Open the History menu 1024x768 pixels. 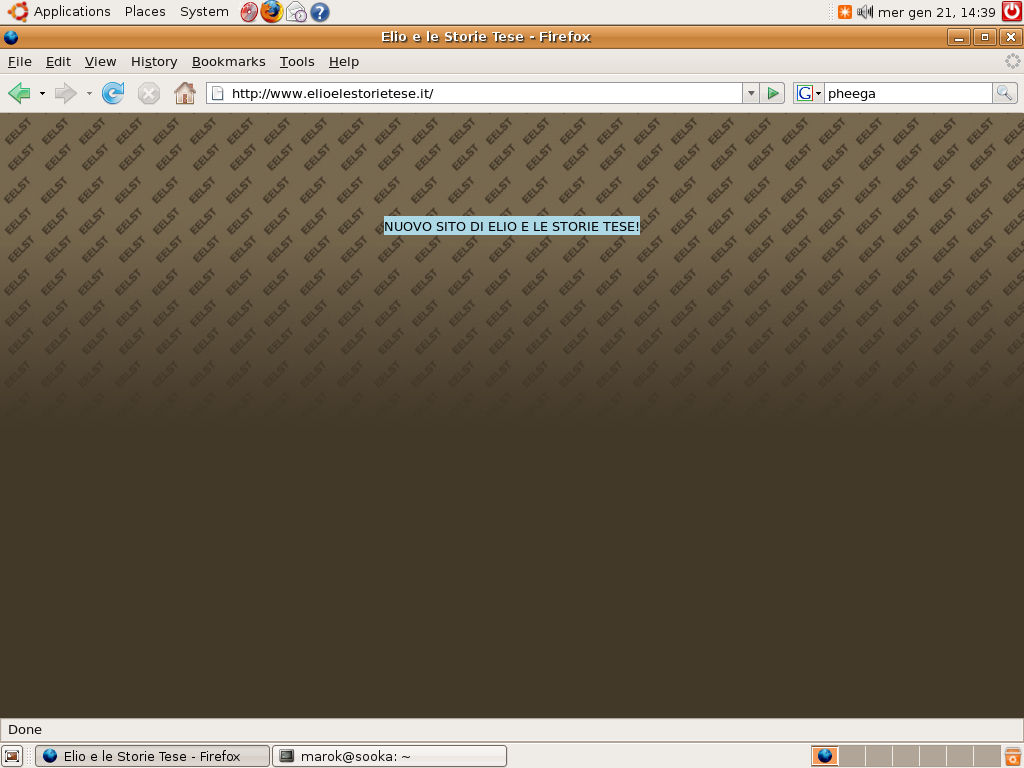(x=154, y=61)
